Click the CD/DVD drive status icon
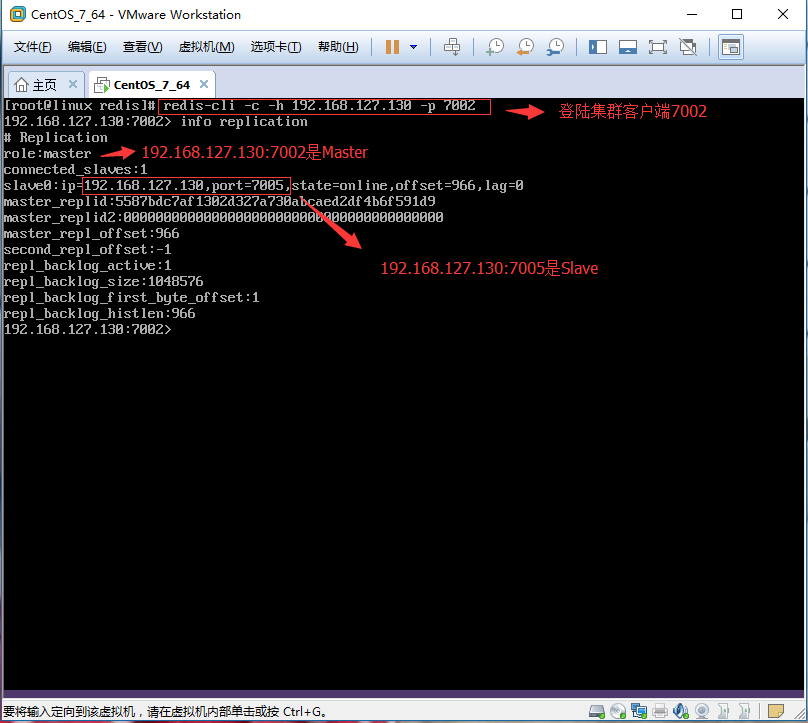 point(618,712)
